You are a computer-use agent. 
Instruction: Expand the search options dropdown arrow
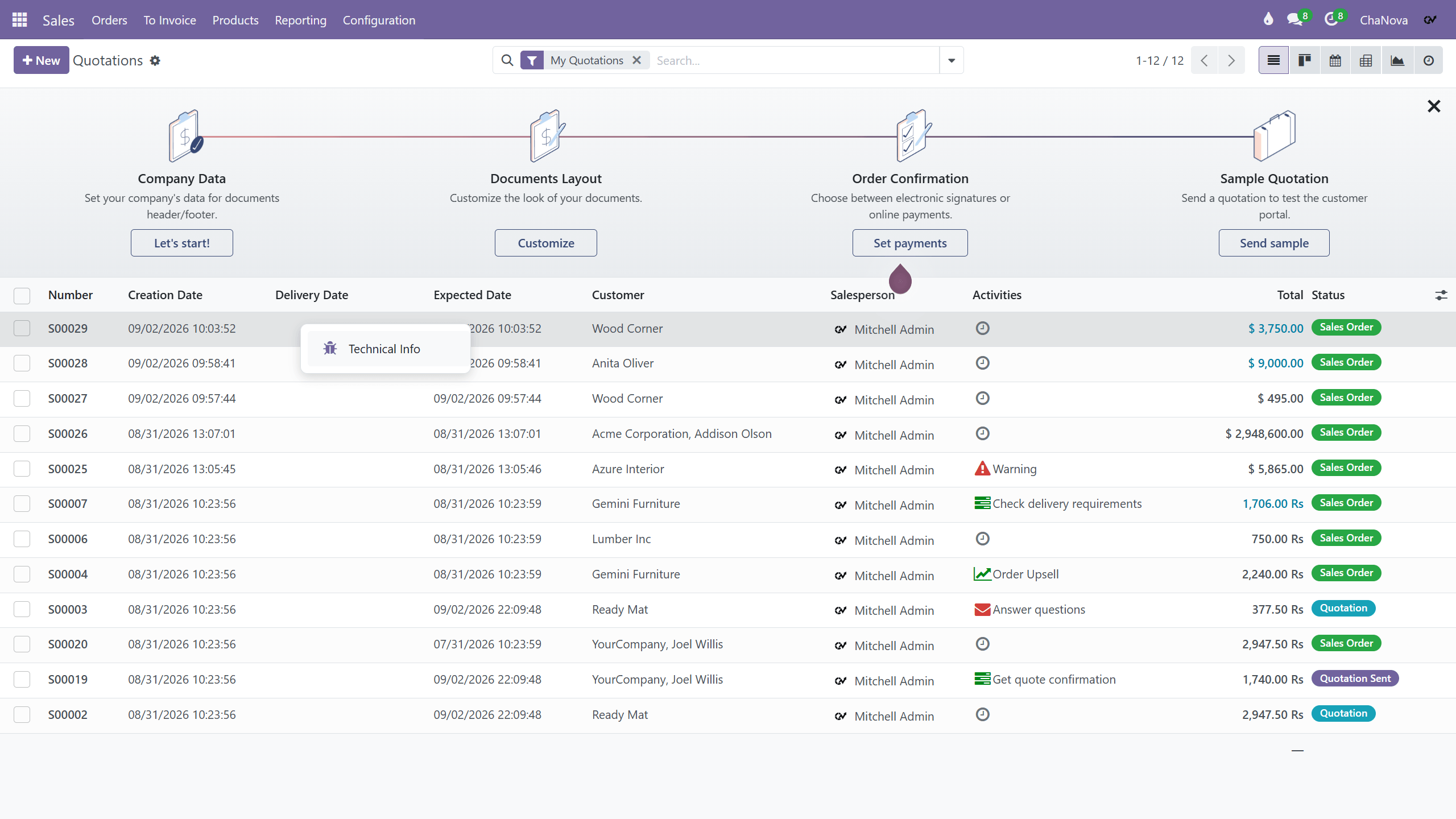pos(952,60)
